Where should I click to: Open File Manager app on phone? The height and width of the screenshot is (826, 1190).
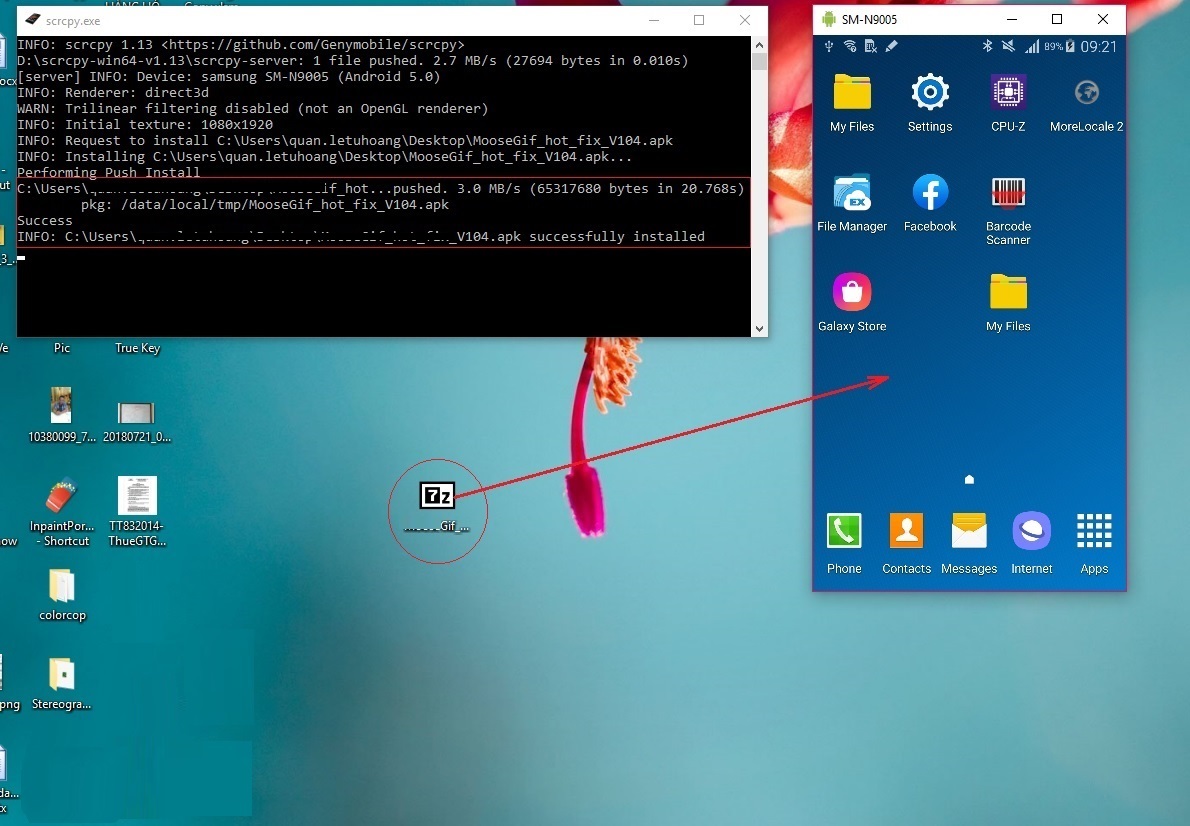point(852,203)
